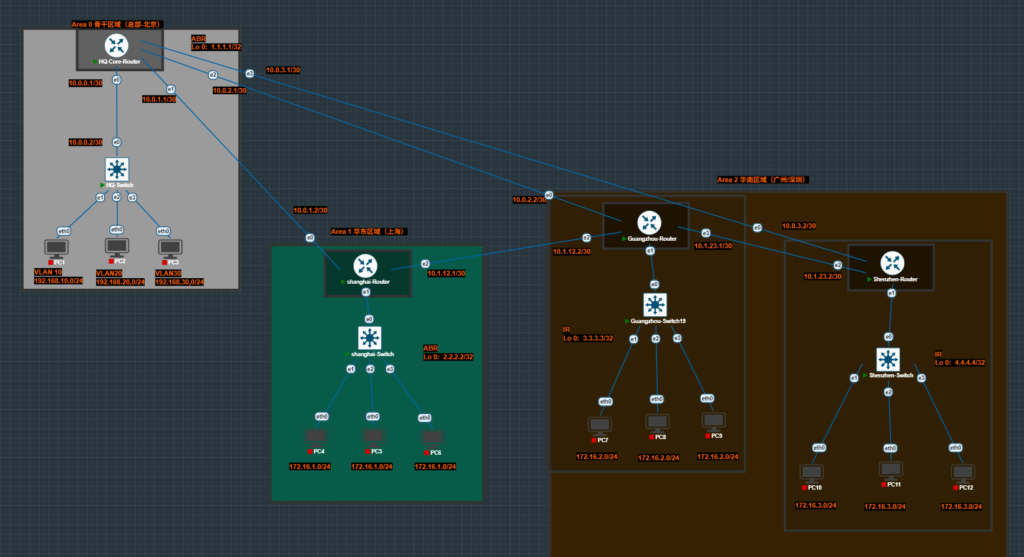Select the PC5 host icon

[373, 436]
